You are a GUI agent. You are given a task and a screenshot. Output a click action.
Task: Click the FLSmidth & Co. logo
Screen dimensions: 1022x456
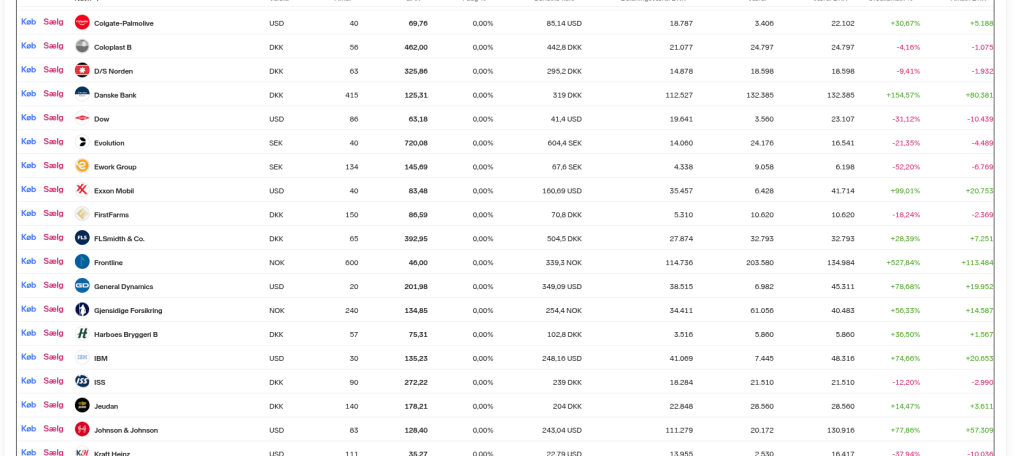[82, 238]
